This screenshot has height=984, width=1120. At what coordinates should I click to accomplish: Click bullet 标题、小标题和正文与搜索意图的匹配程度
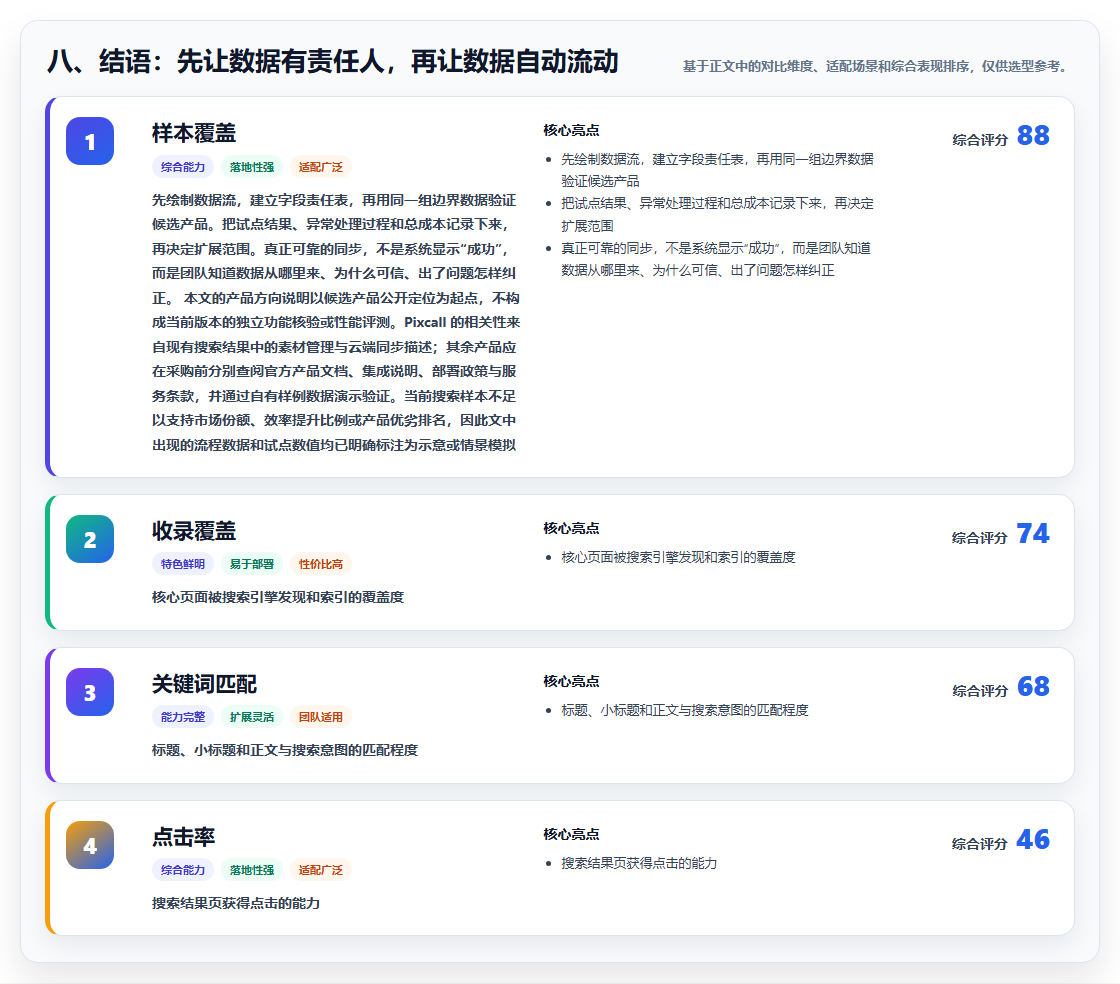(684, 710)
